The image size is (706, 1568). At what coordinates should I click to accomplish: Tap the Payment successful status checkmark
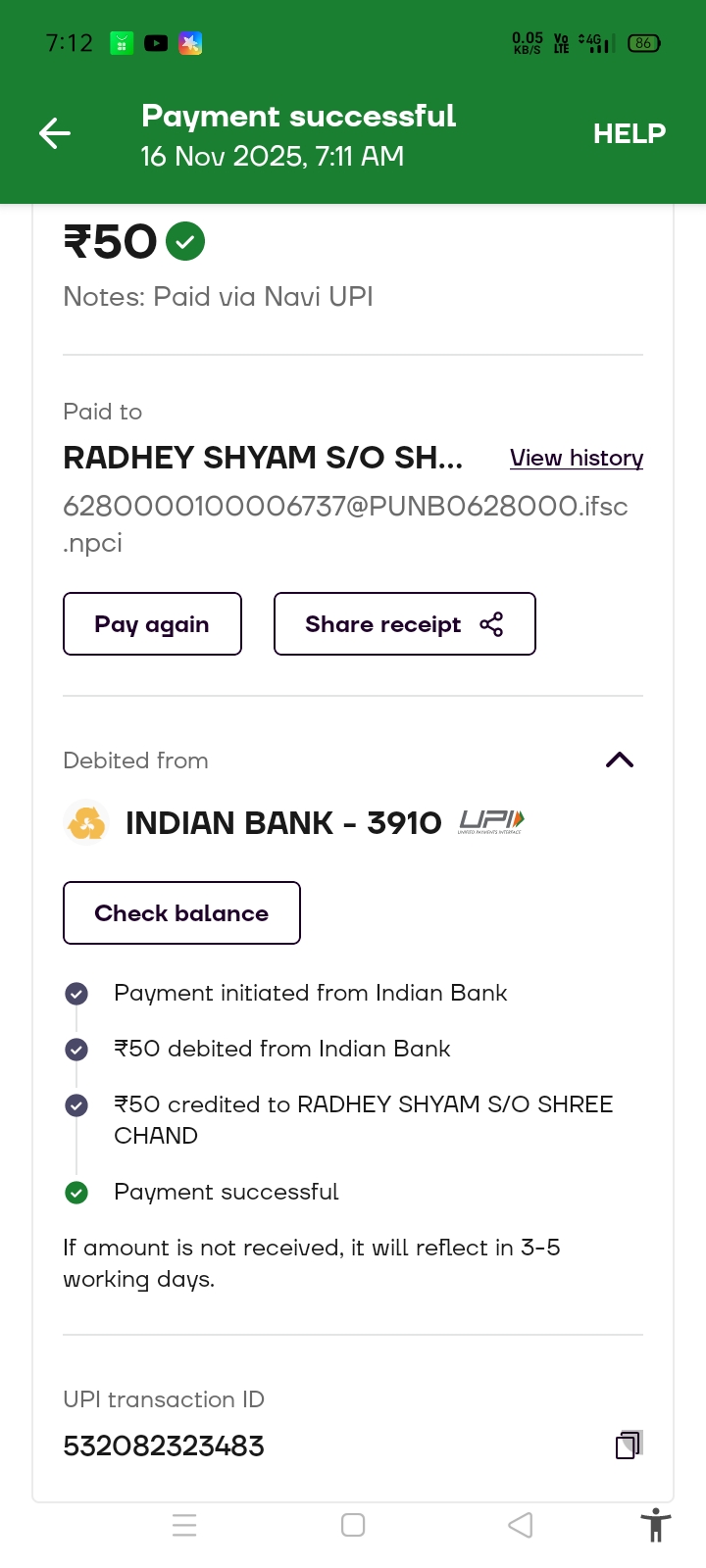76,1193
